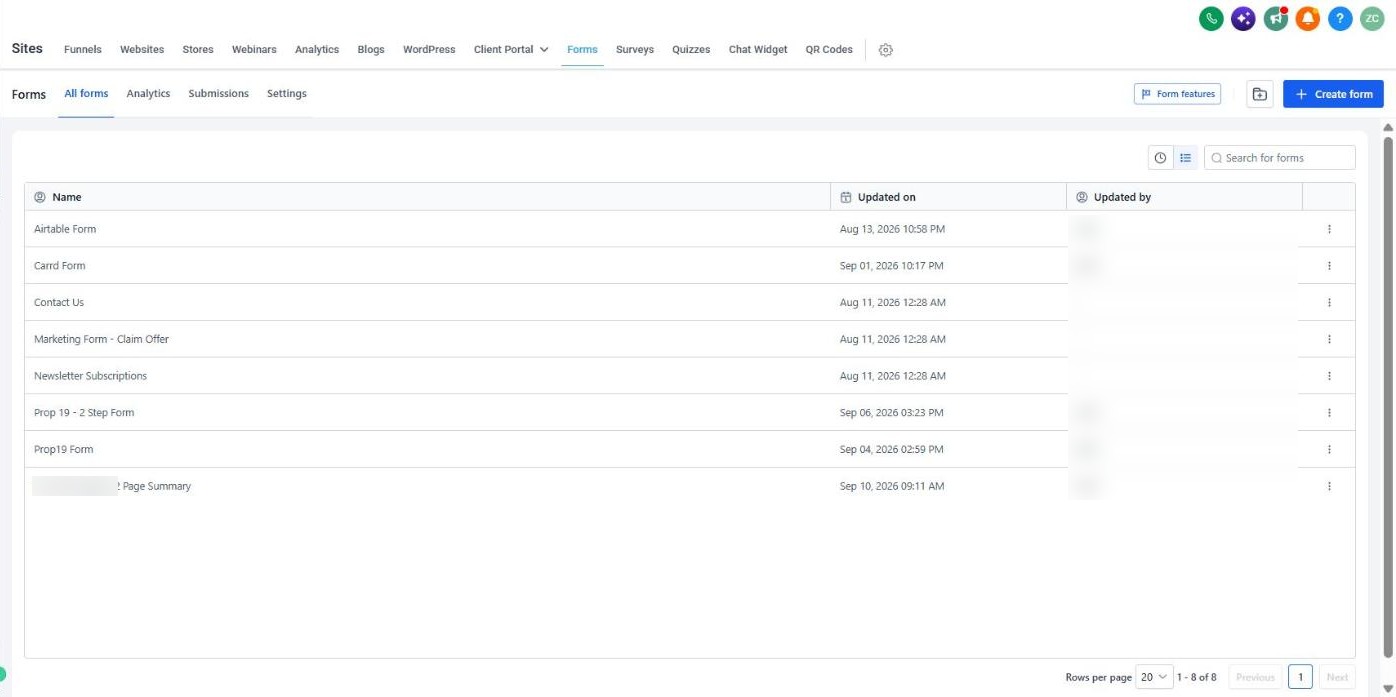Open actions menu for Page Summary row
This screenshot has height=697, width=1396.
1329,486
